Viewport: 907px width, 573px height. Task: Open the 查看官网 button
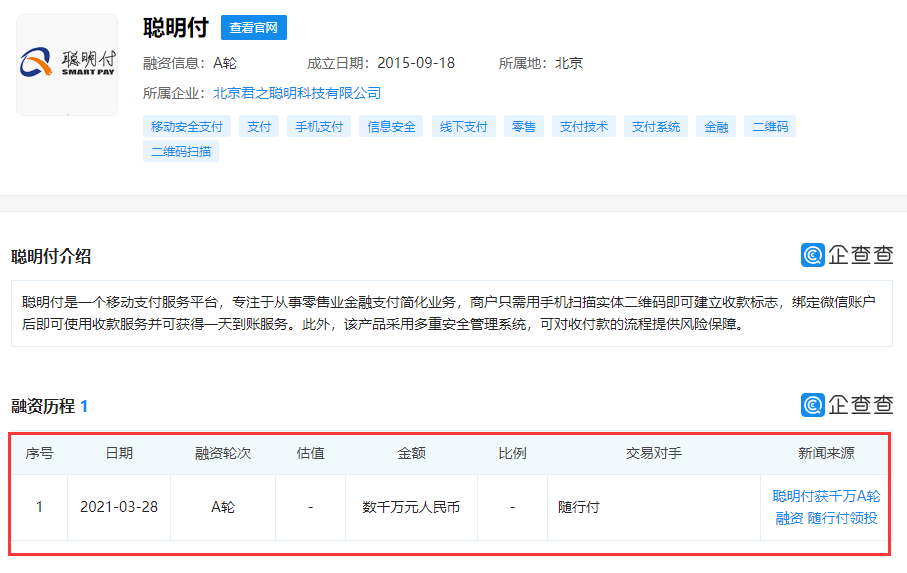click(x=253, y=28)
